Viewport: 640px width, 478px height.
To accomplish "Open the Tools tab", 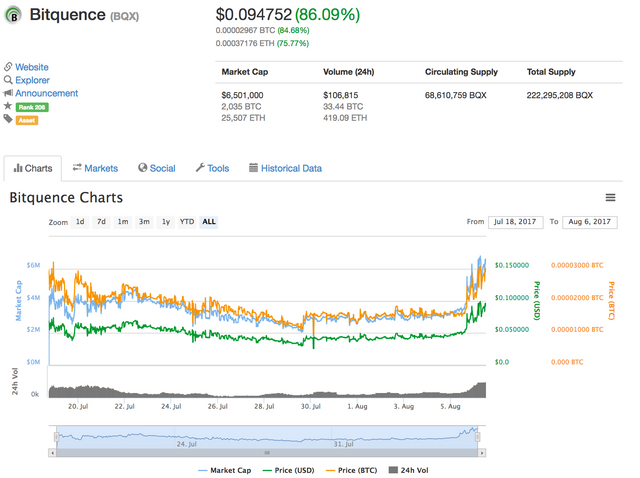I will [x=212, y=168].
